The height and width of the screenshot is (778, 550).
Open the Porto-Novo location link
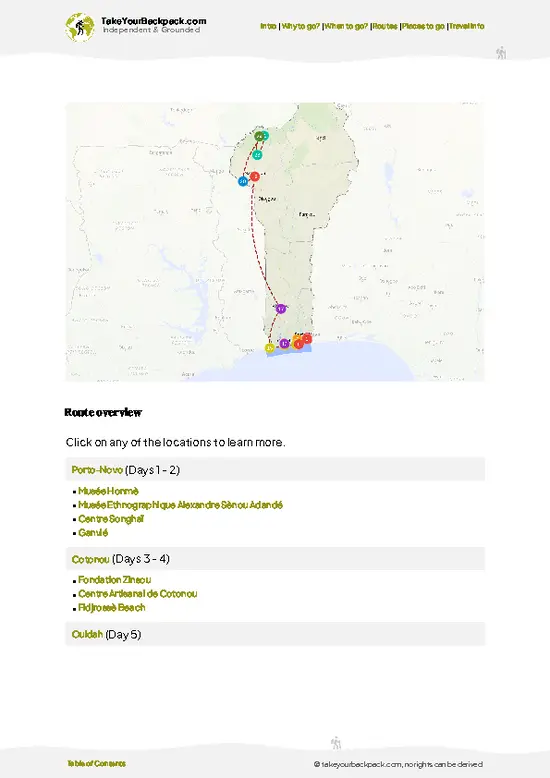(x=97, y=470)
